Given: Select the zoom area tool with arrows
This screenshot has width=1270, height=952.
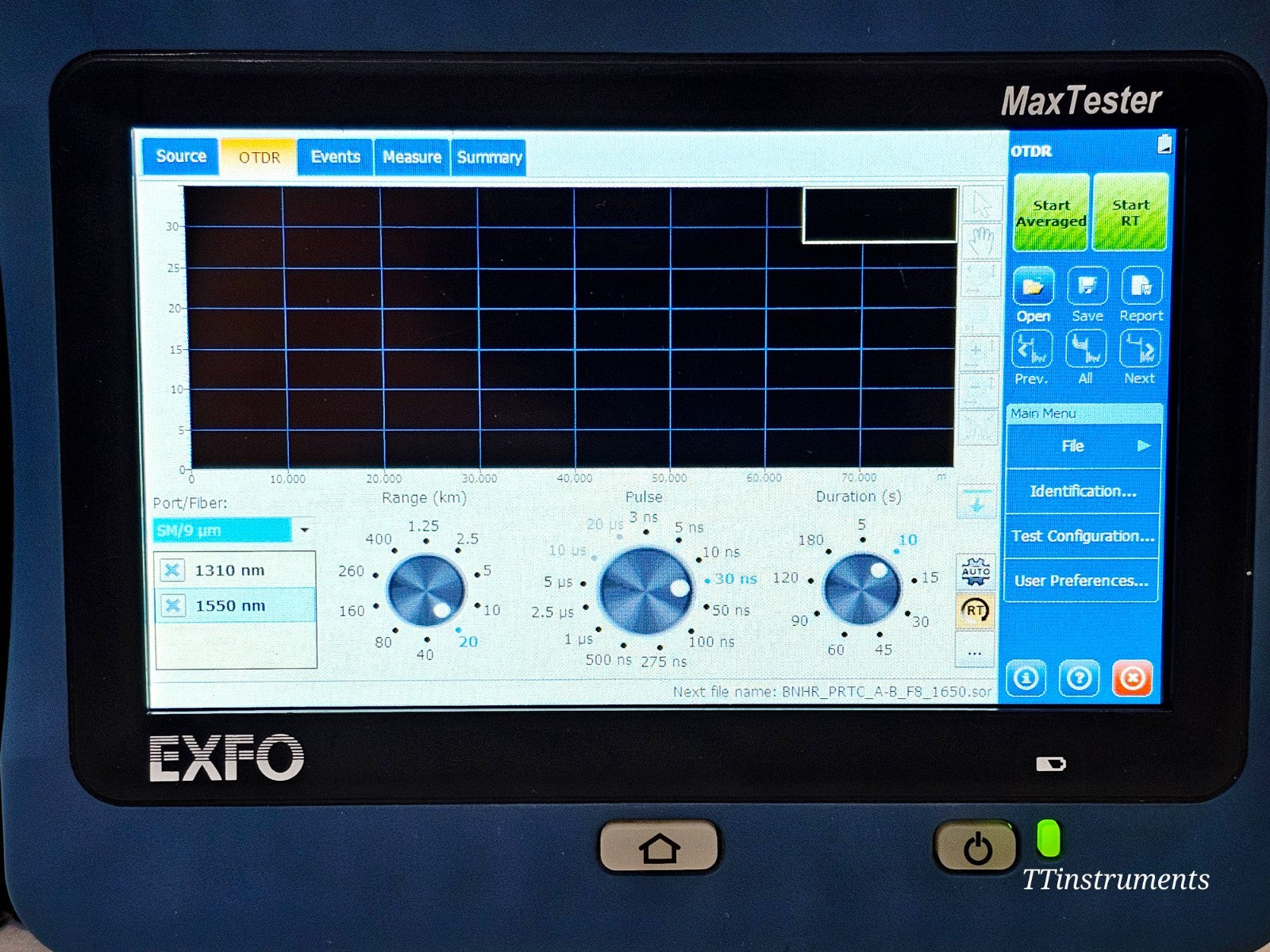Looking at the screenshot, I should click(x=981, y=280).
